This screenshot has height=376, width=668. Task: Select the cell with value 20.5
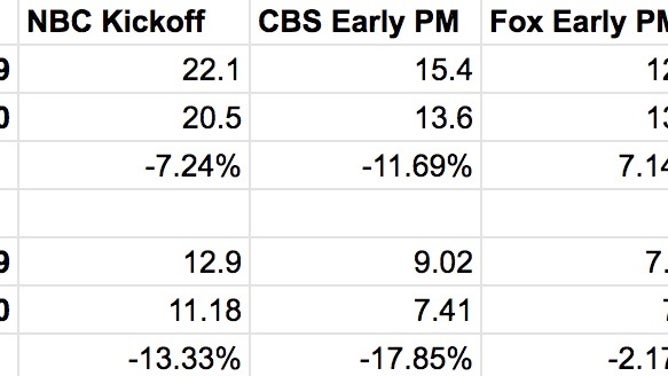pos(134,118)
